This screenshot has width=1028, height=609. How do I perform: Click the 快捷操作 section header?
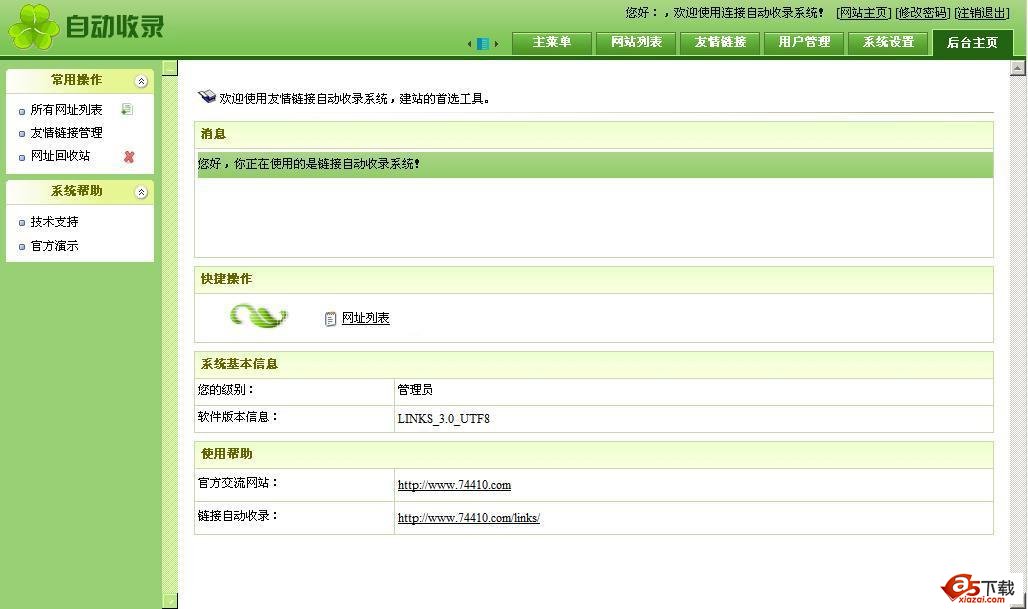point(594,280)
